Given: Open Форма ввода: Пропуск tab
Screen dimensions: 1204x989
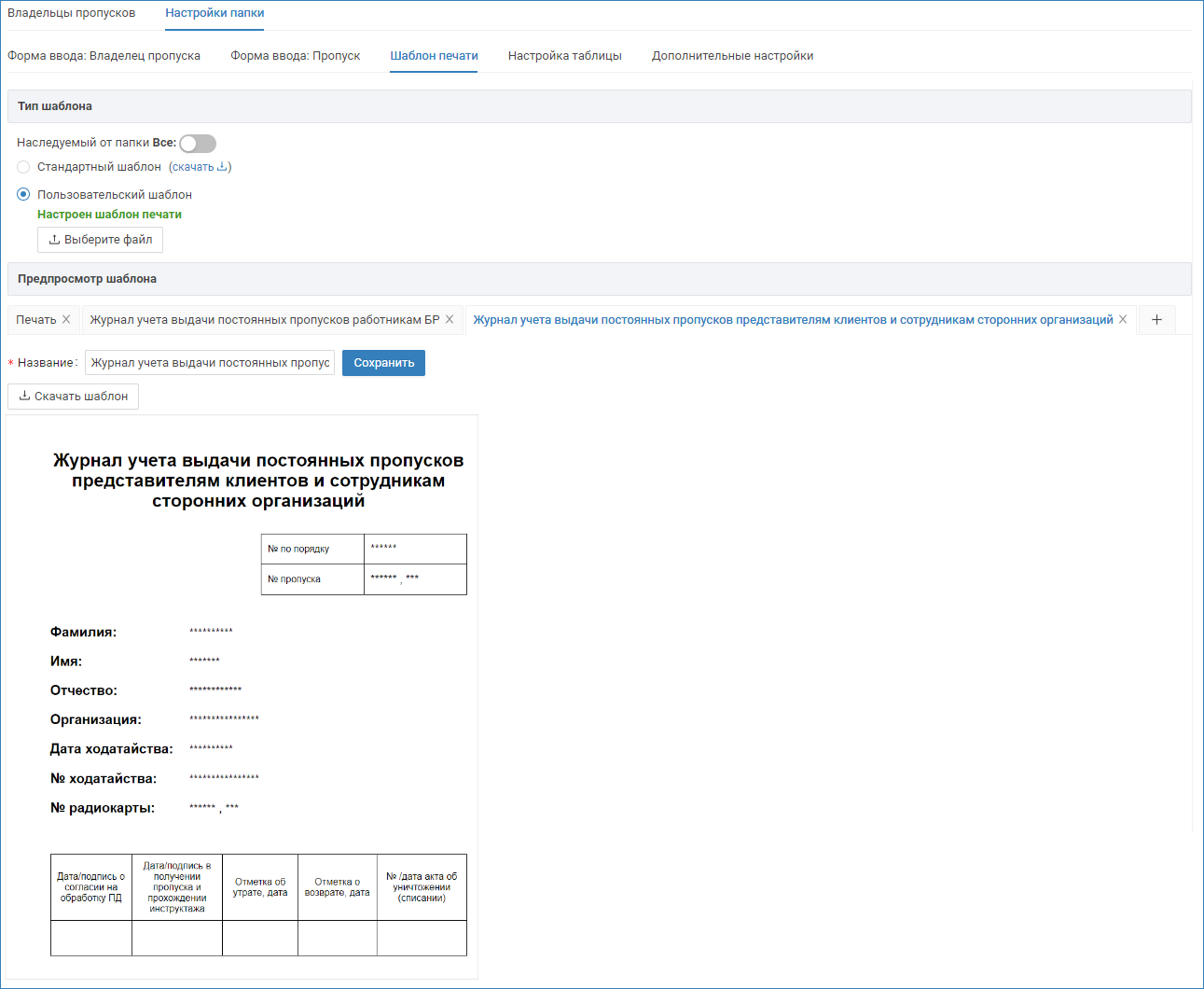Looking at the screenshot, I should (x=296, y=56).
